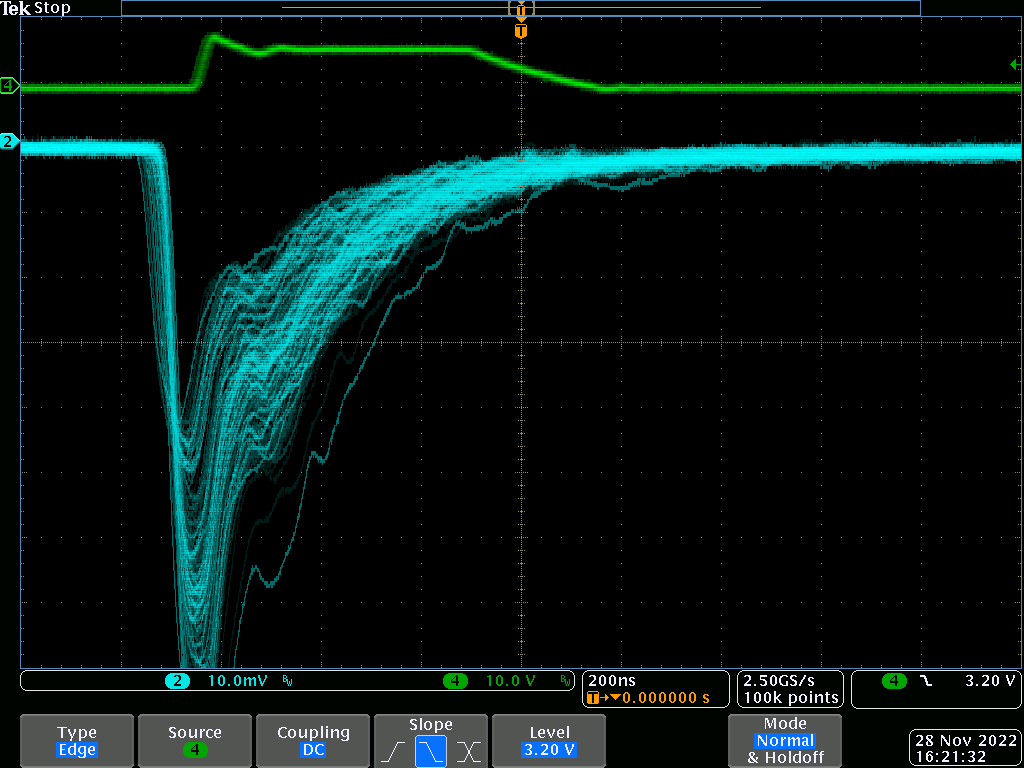
Task: Toggle the channel 4 badge in readout
Action: (x=455, y=681)
